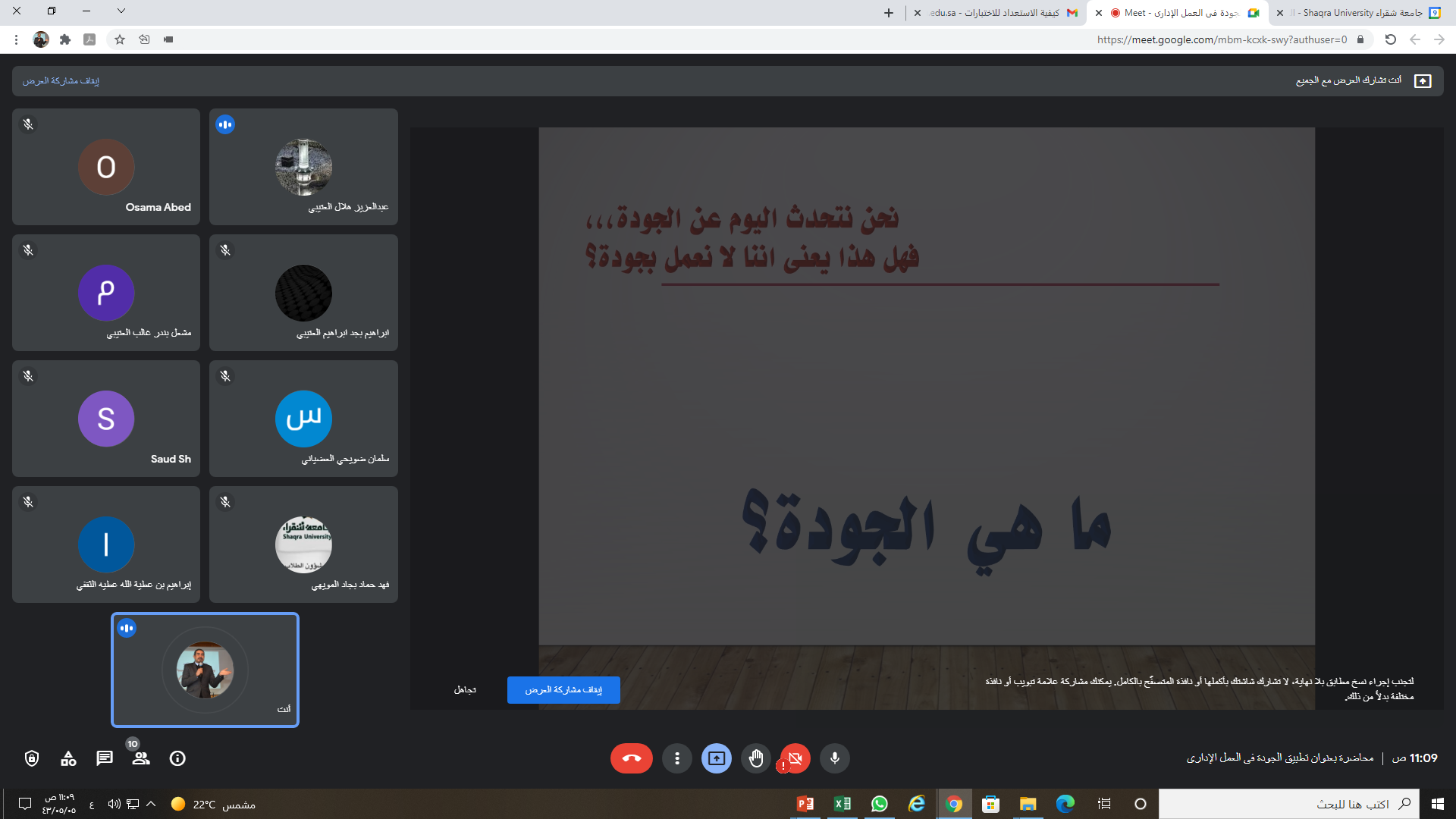Toggle the camera on from red camera button

click(795, 758)
